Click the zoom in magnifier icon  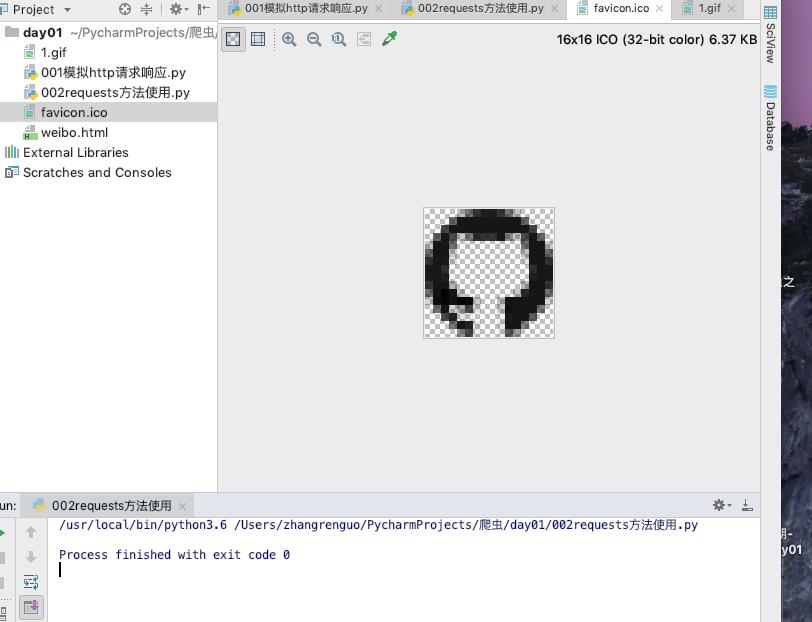[x=289, y=39]
